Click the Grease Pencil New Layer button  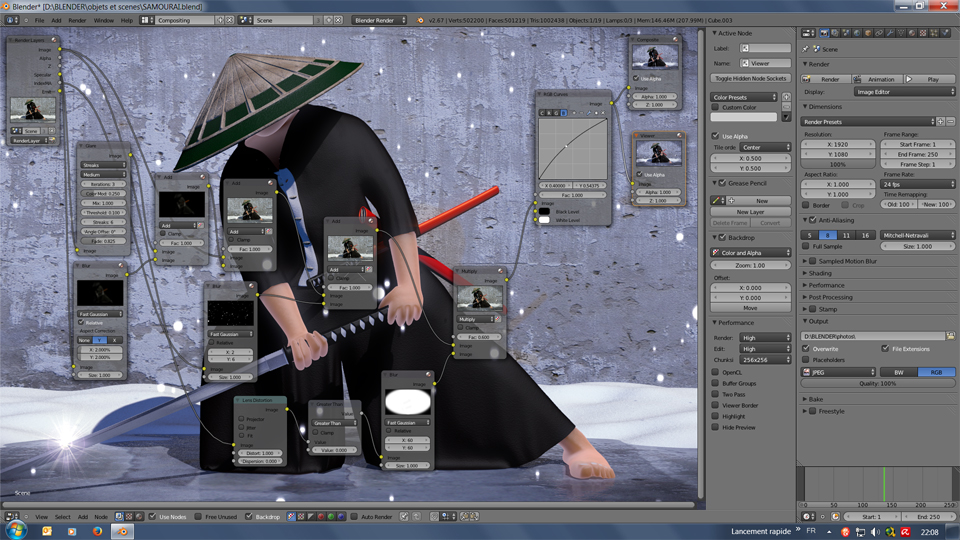point(751,212)
